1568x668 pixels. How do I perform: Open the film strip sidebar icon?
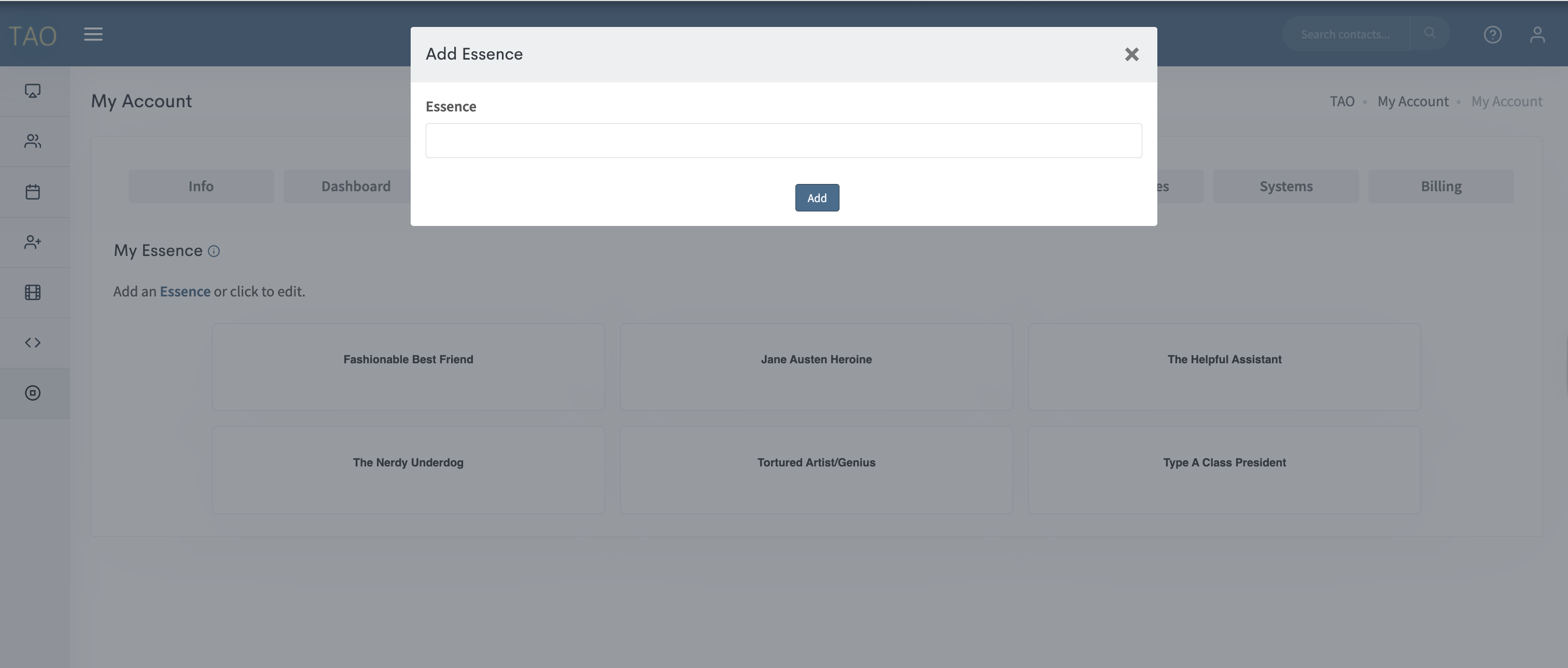(33, 293)
